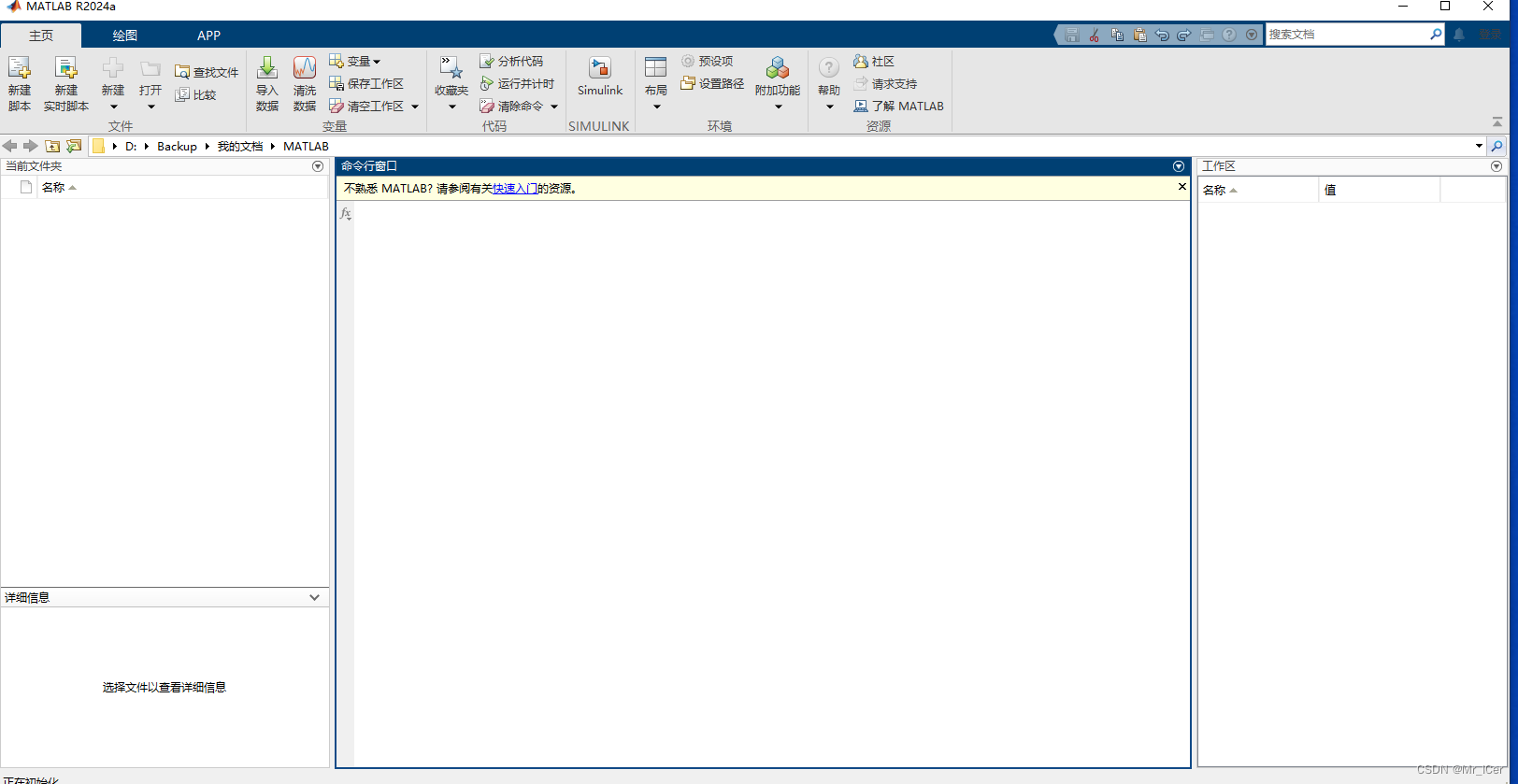Open the notifications bell icon
The height and width of the screenshot is (784, 1518).
pos(1459,35)
